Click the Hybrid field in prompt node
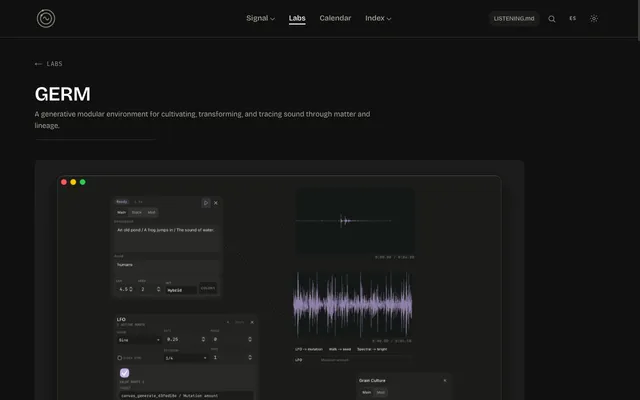 (x=181, y=290)
